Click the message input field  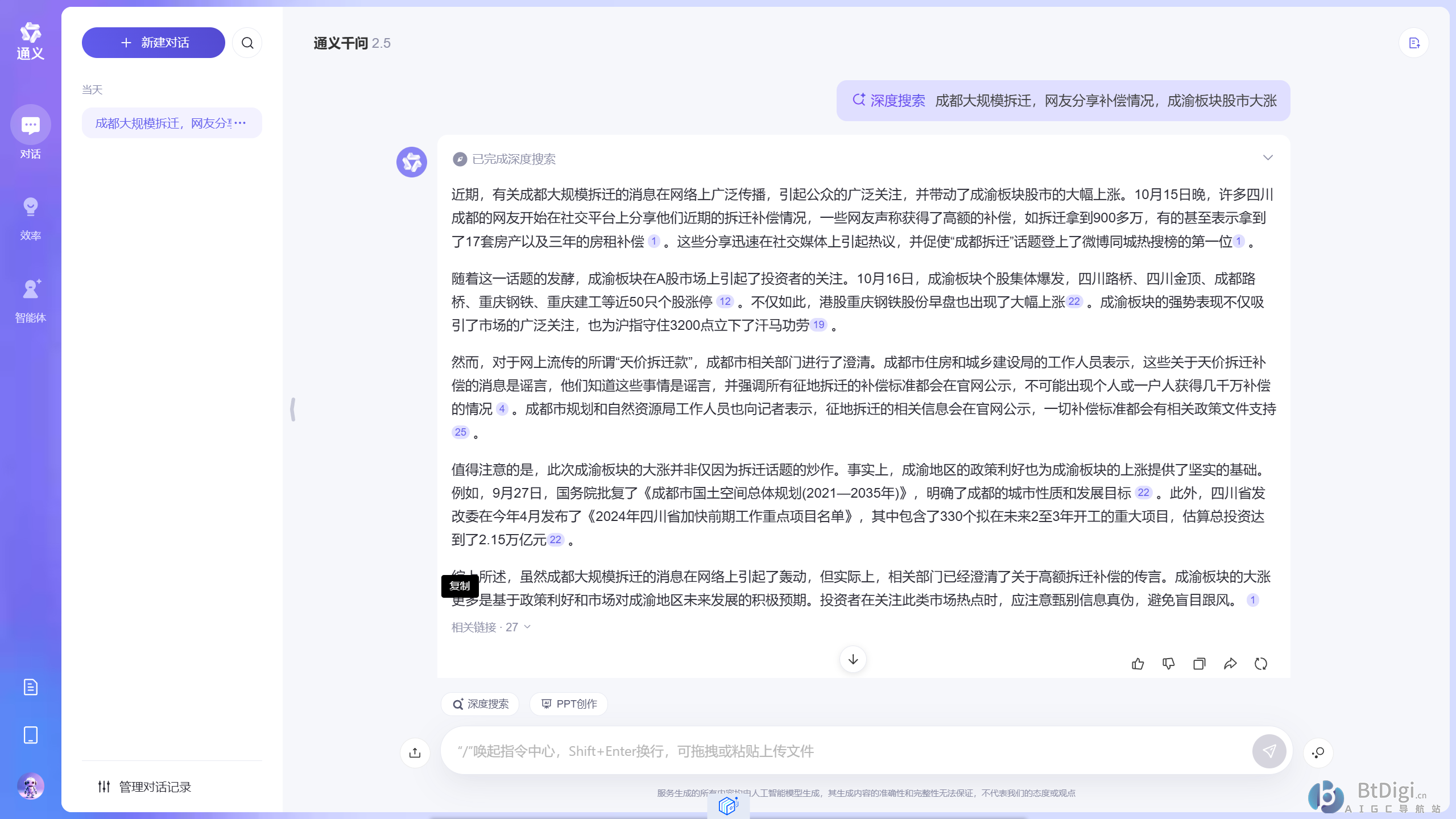click(x=847, y=751)
